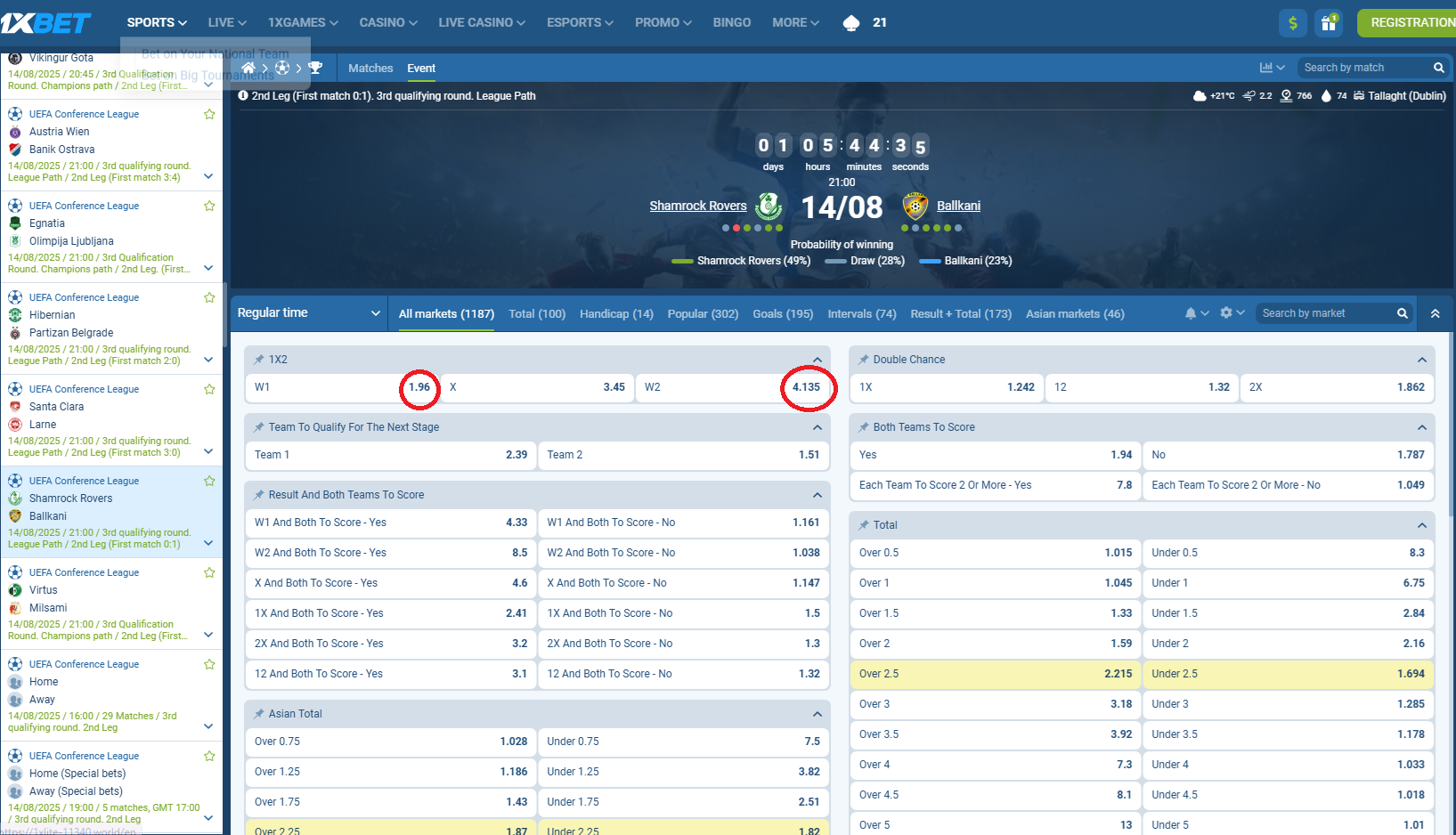This screenshot has height=835, width=1456.
Task: Open the bell notifications icon
Action: pos(1191,313)
